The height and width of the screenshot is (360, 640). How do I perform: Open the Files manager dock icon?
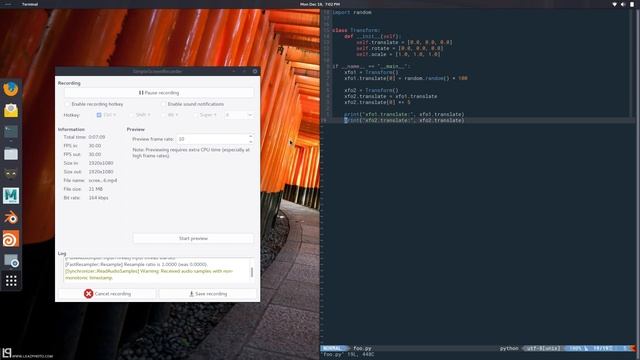[x=11, y=153]
